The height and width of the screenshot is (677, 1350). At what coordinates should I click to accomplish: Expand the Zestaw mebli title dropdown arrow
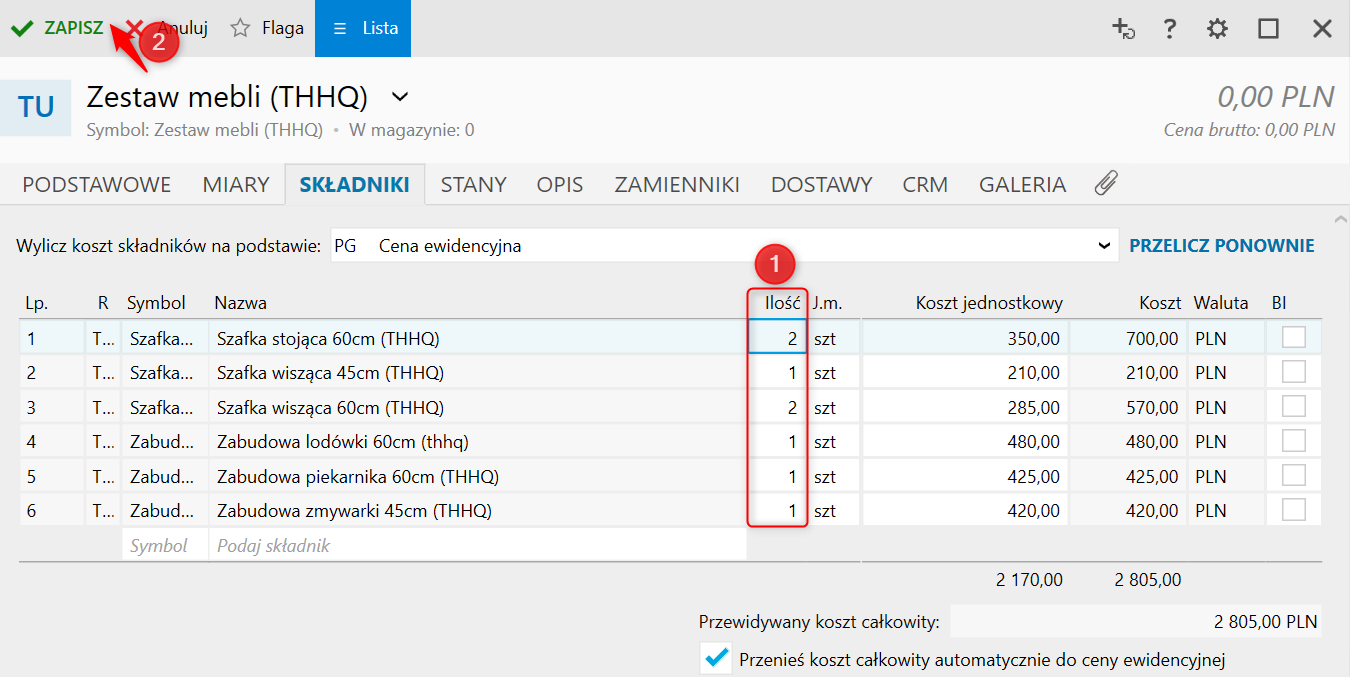point(400,97)
